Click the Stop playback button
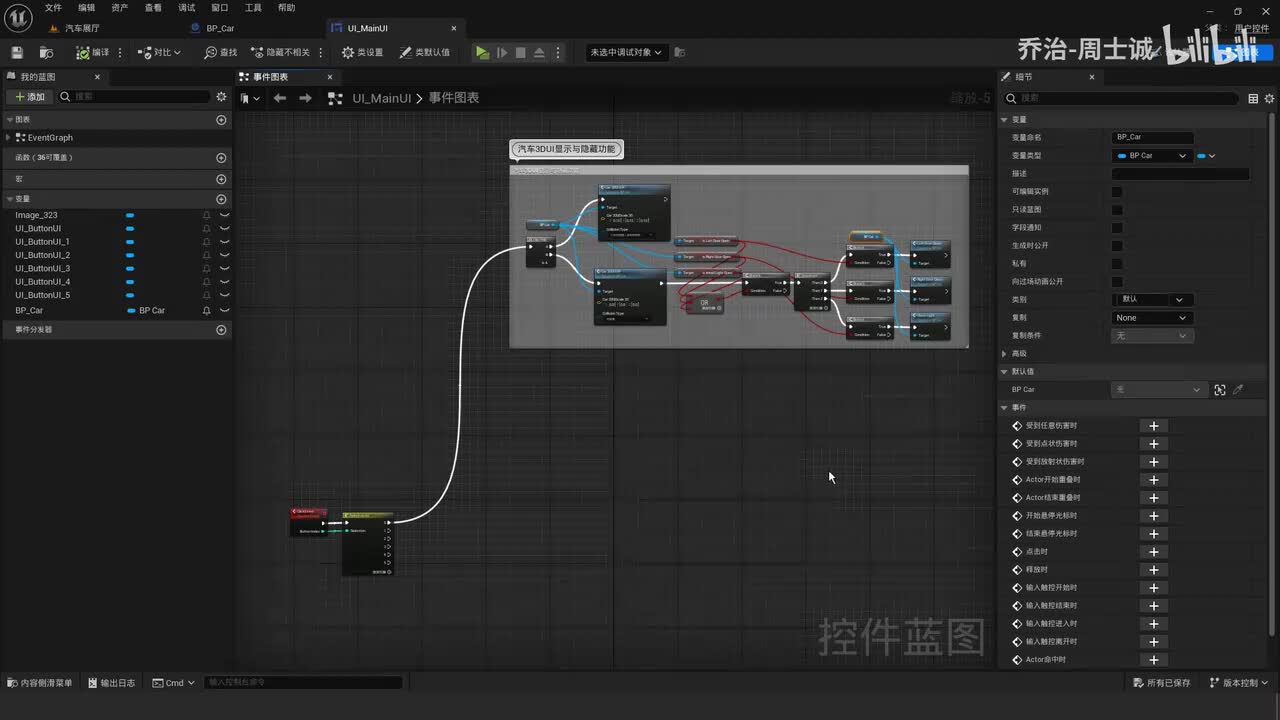The image size is (1280, 720). click(520, 52)
